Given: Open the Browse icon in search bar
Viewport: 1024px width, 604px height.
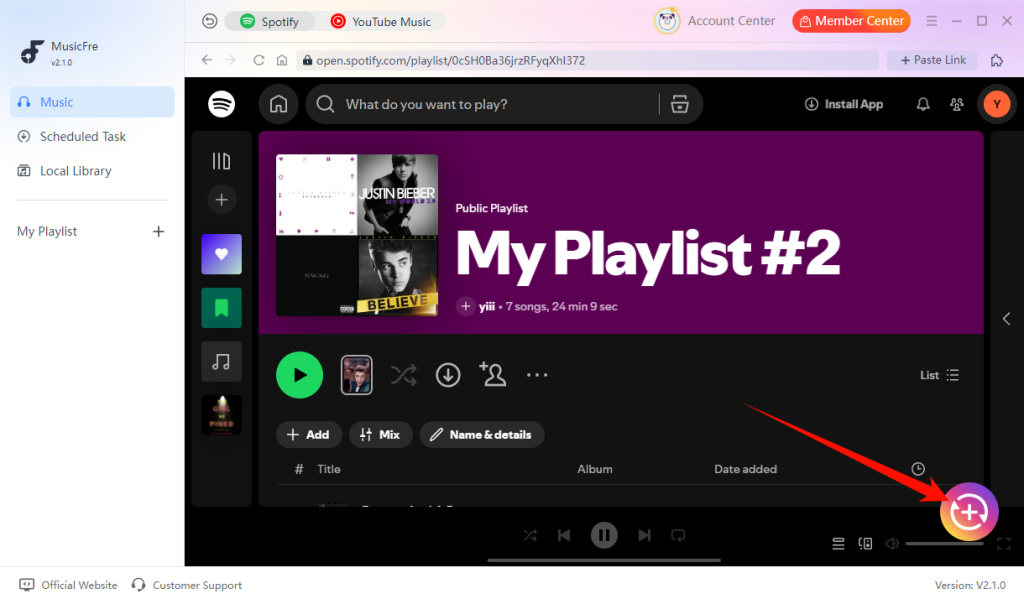Looking at the screenshot, I should (x=680, y=104).
